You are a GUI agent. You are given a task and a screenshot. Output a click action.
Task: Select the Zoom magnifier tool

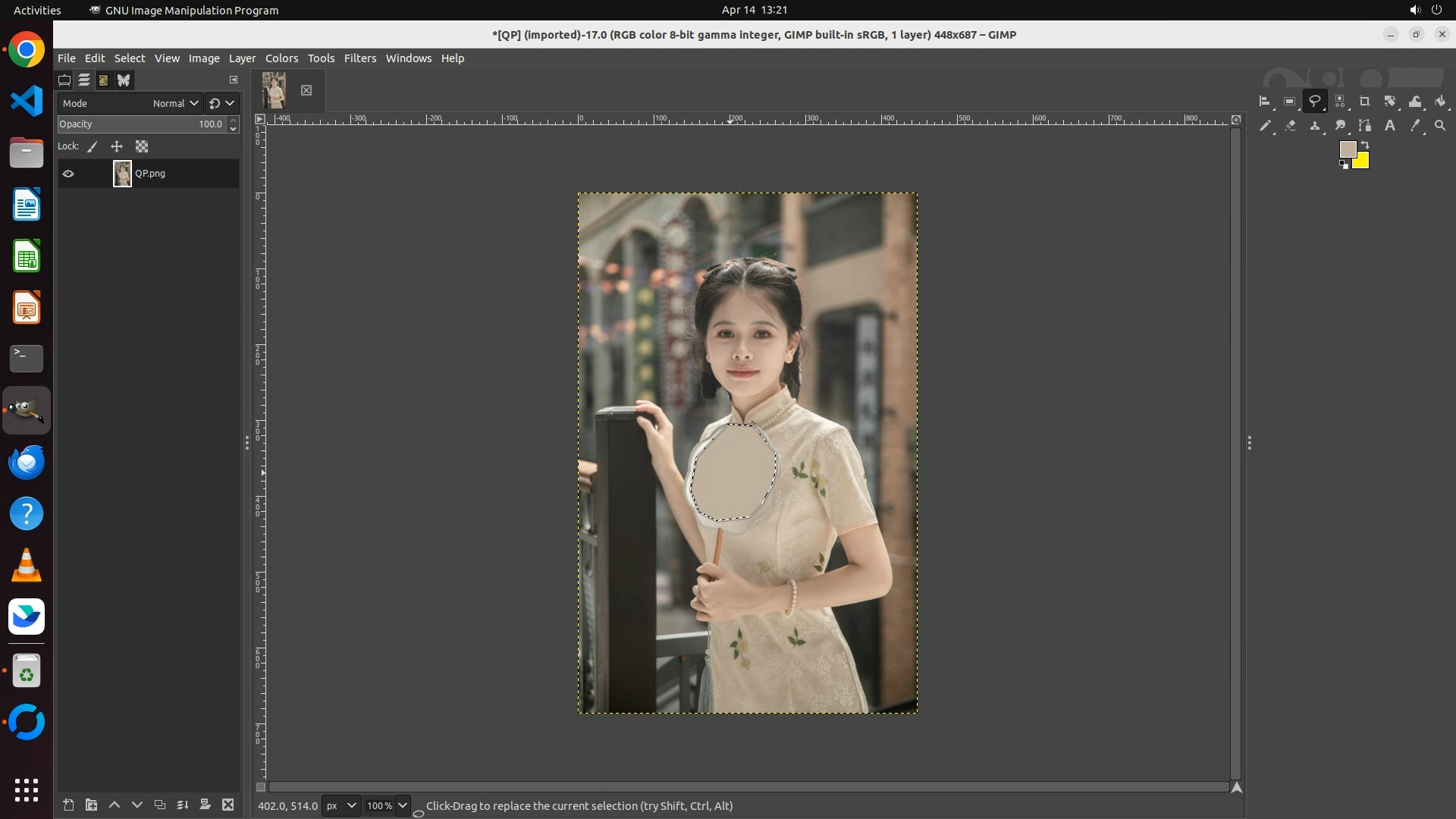[1440, 126]
